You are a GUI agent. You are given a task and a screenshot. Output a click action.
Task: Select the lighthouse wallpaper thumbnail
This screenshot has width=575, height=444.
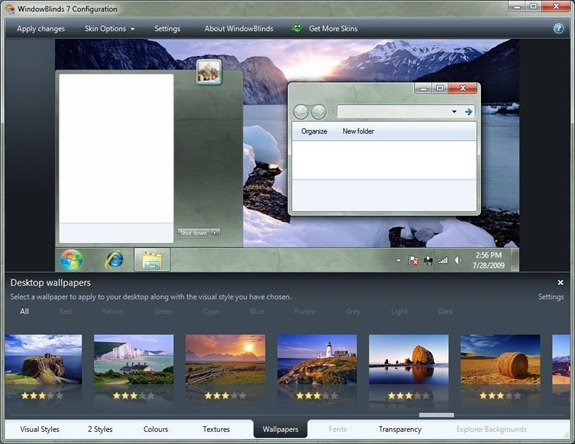click(317, 359)
